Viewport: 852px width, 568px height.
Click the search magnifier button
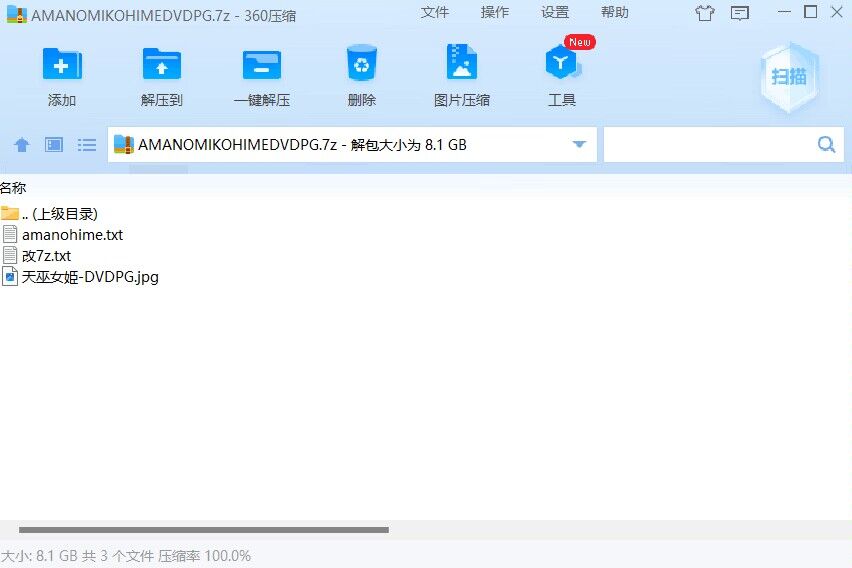click(826, 145)
